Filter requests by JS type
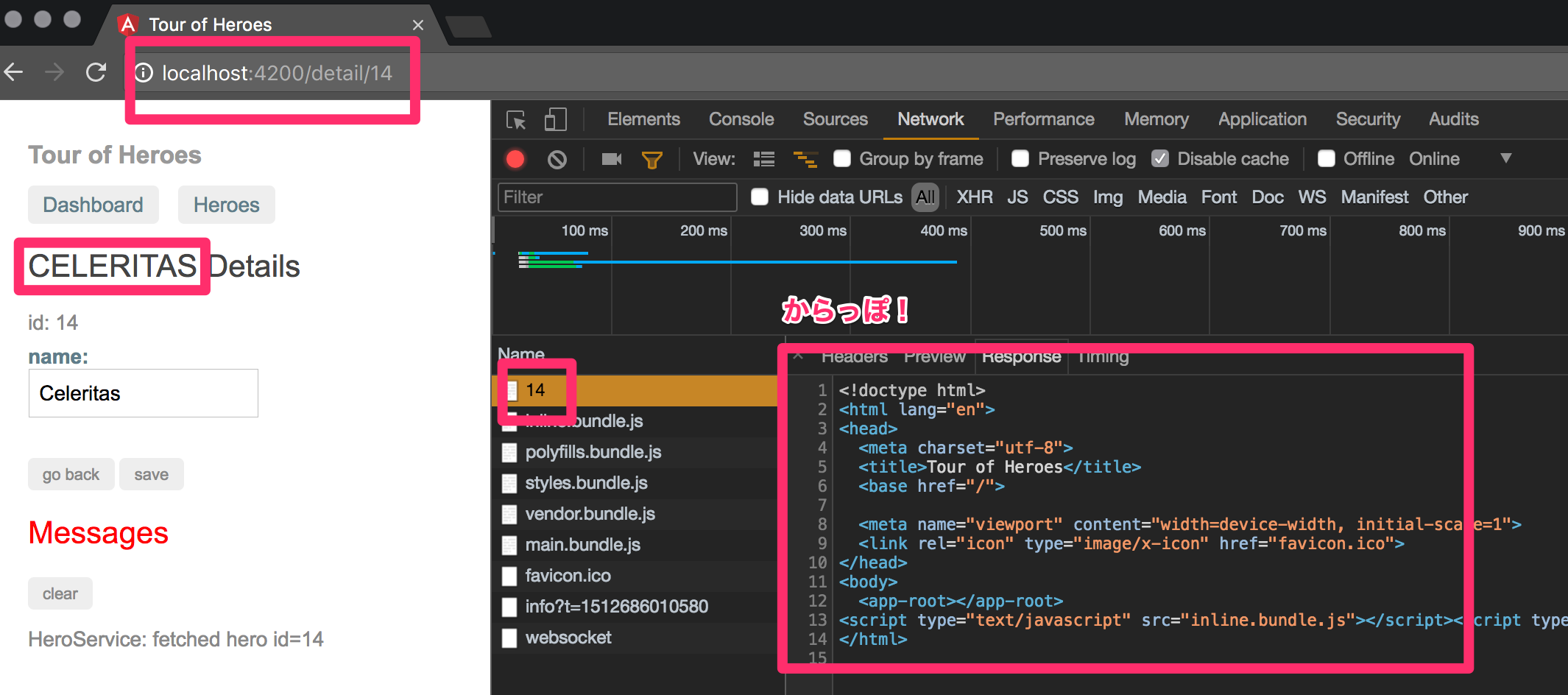Image resolution: width=1568 pixels, height=695 pixels. point(1017,197)
